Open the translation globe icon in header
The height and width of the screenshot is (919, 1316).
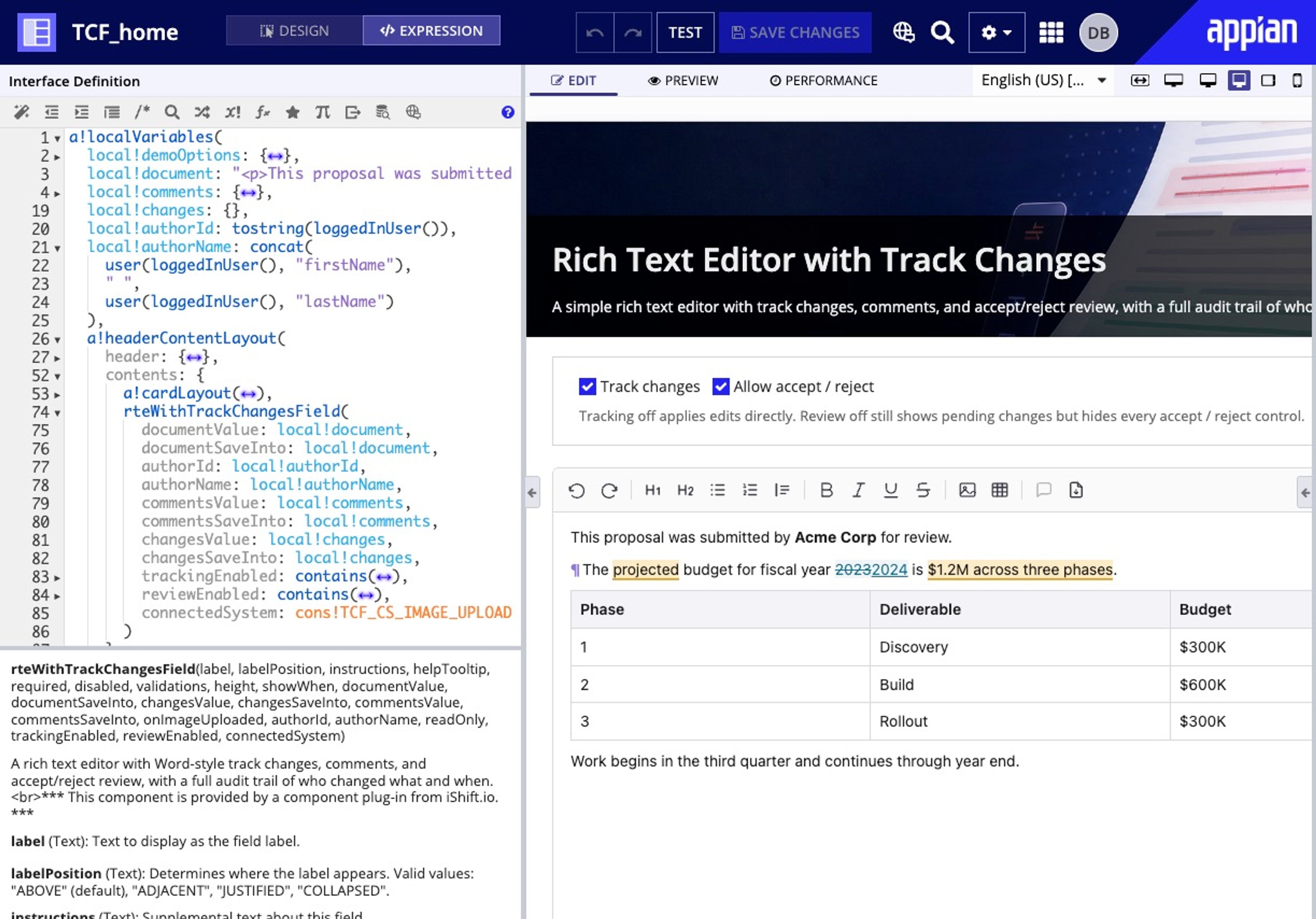tap(904, 32)
